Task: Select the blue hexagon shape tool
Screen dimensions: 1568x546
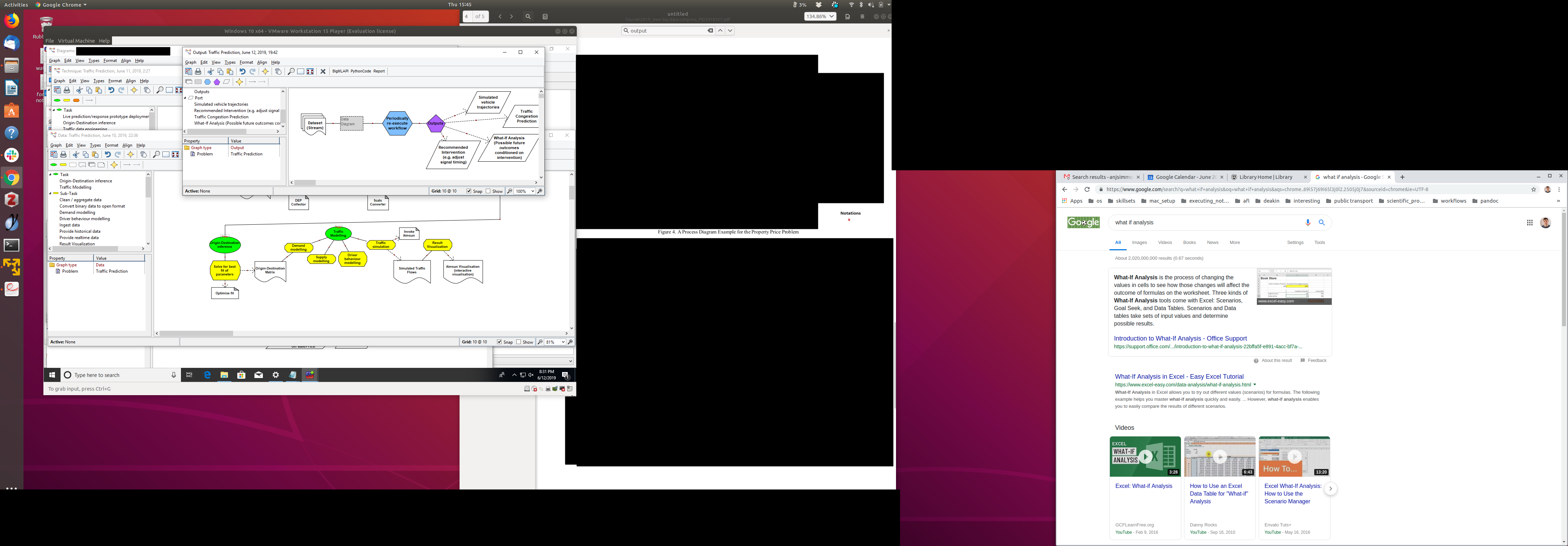Action: (208, 82)
